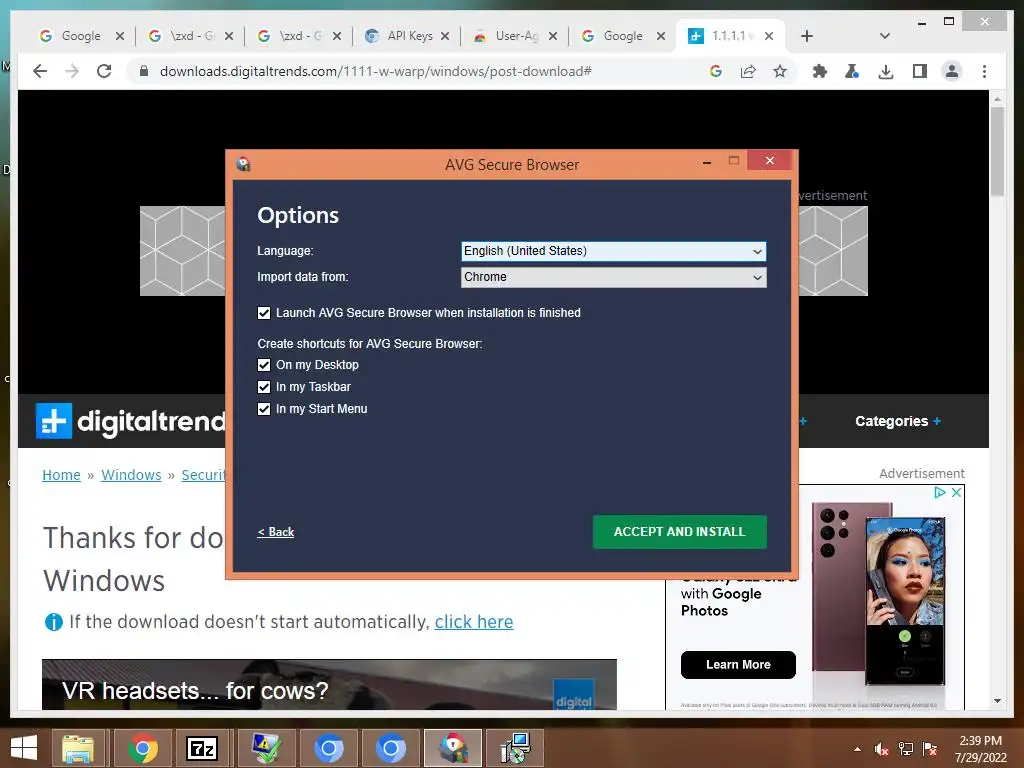Uncheck the In my Start Menu shortcut
Image resolution: width=1024 pixels, height=768 pixels.
[x=264, y=409]
